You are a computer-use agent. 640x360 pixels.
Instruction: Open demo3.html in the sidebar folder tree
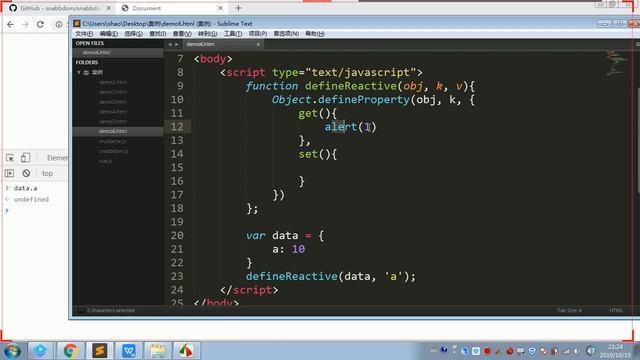113,102
